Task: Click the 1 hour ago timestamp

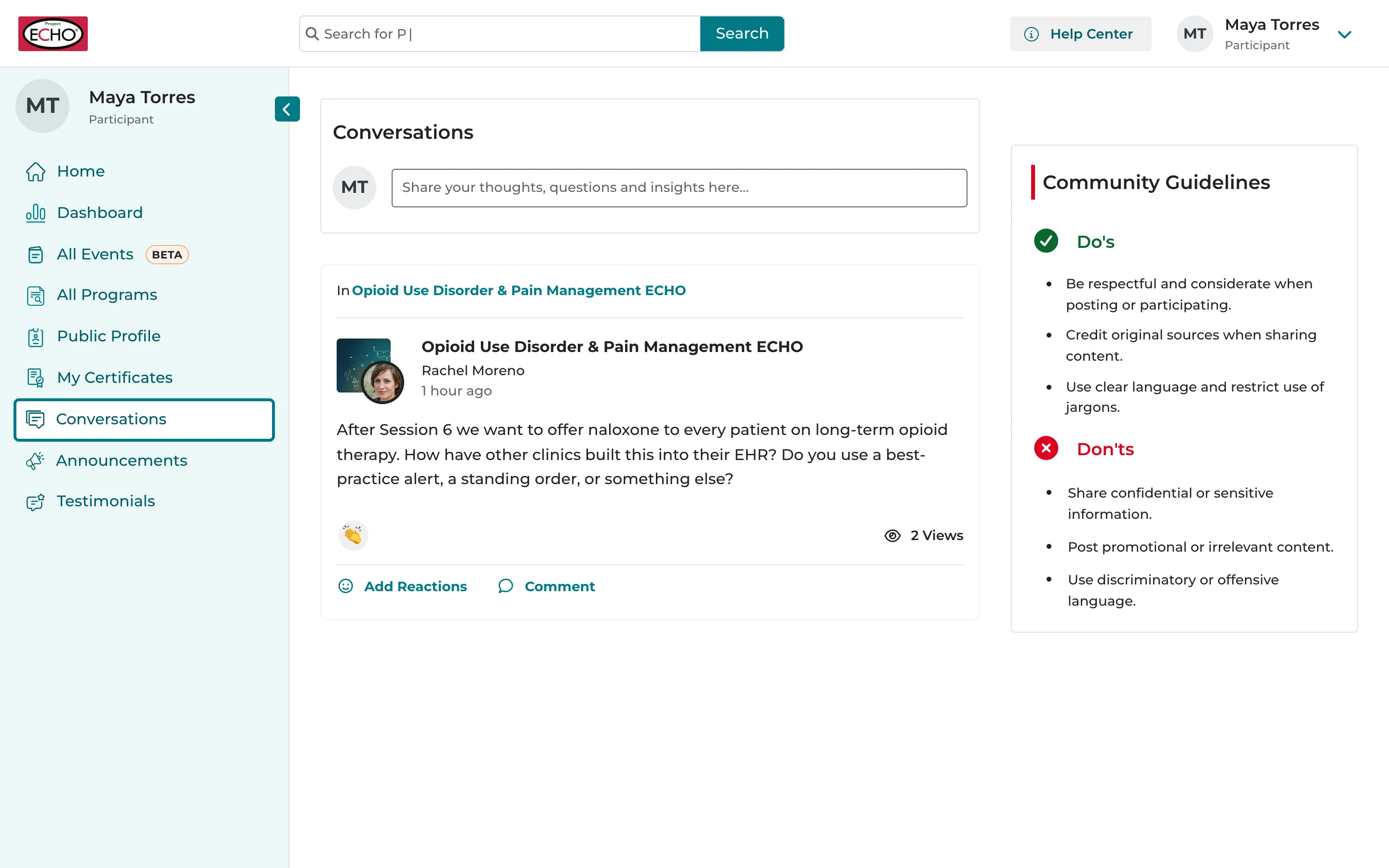Action: pos(456,391)
